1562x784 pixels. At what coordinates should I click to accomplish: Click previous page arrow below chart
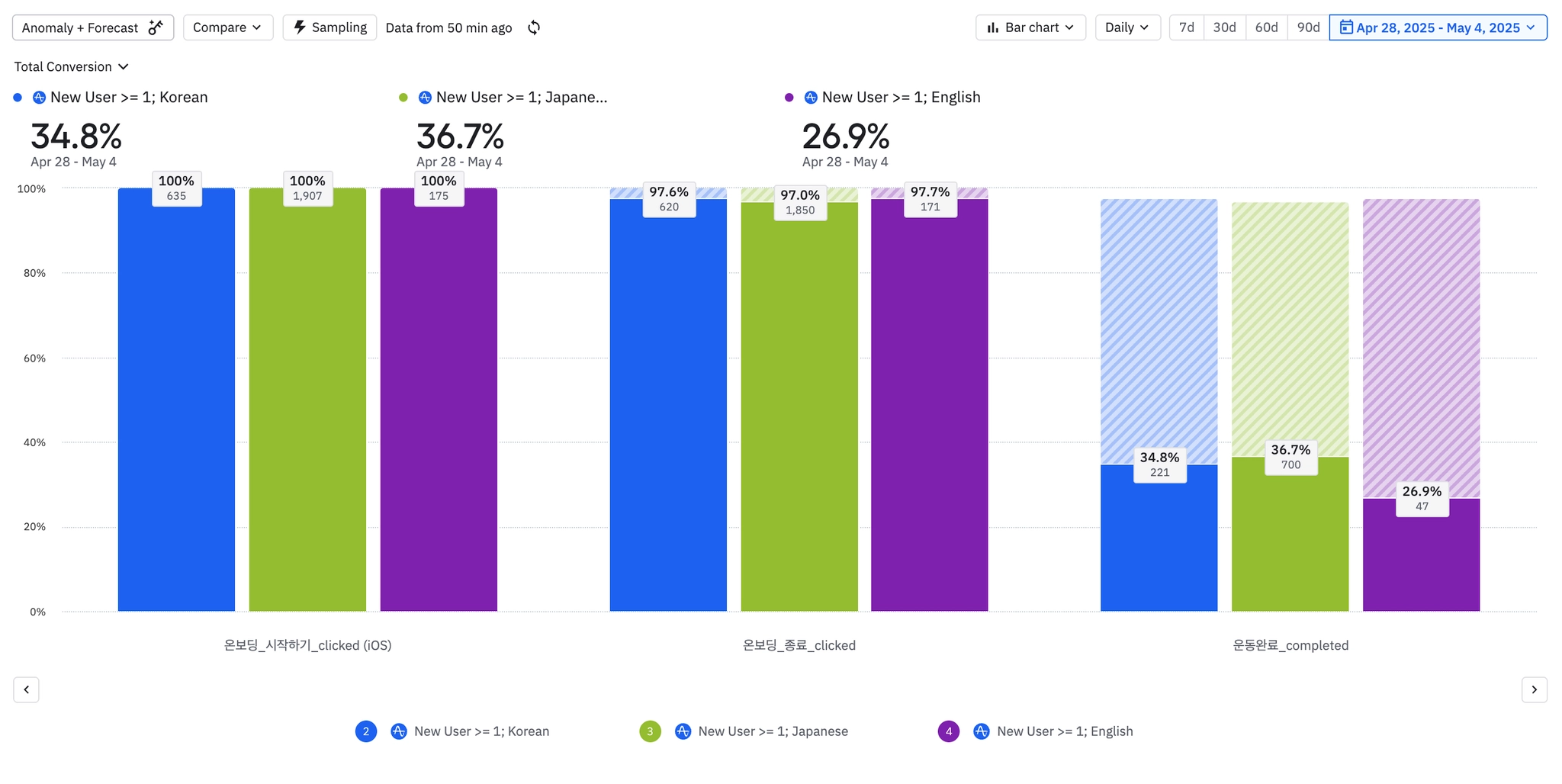click(x=26, y=689)
